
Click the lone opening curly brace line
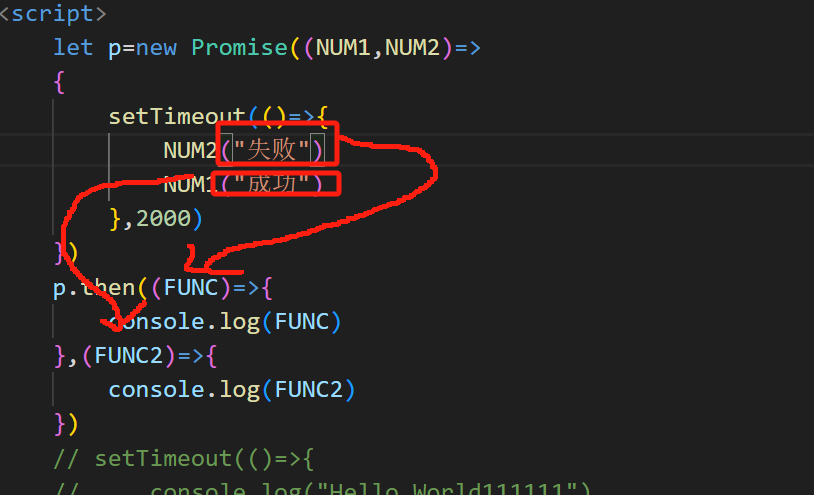[x=59, y=82]
